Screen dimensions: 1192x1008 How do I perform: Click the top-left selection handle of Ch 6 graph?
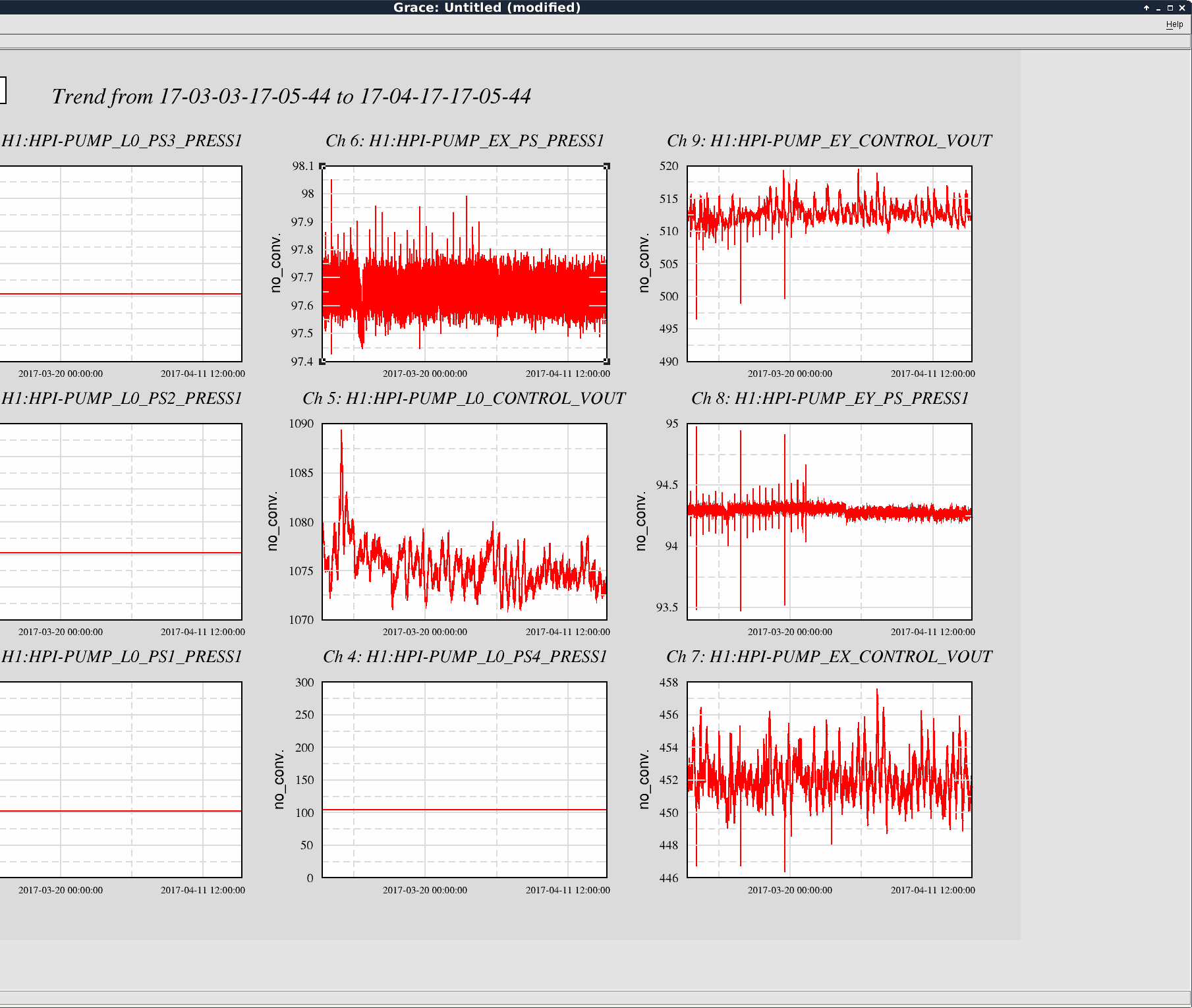tap(322, 166)
